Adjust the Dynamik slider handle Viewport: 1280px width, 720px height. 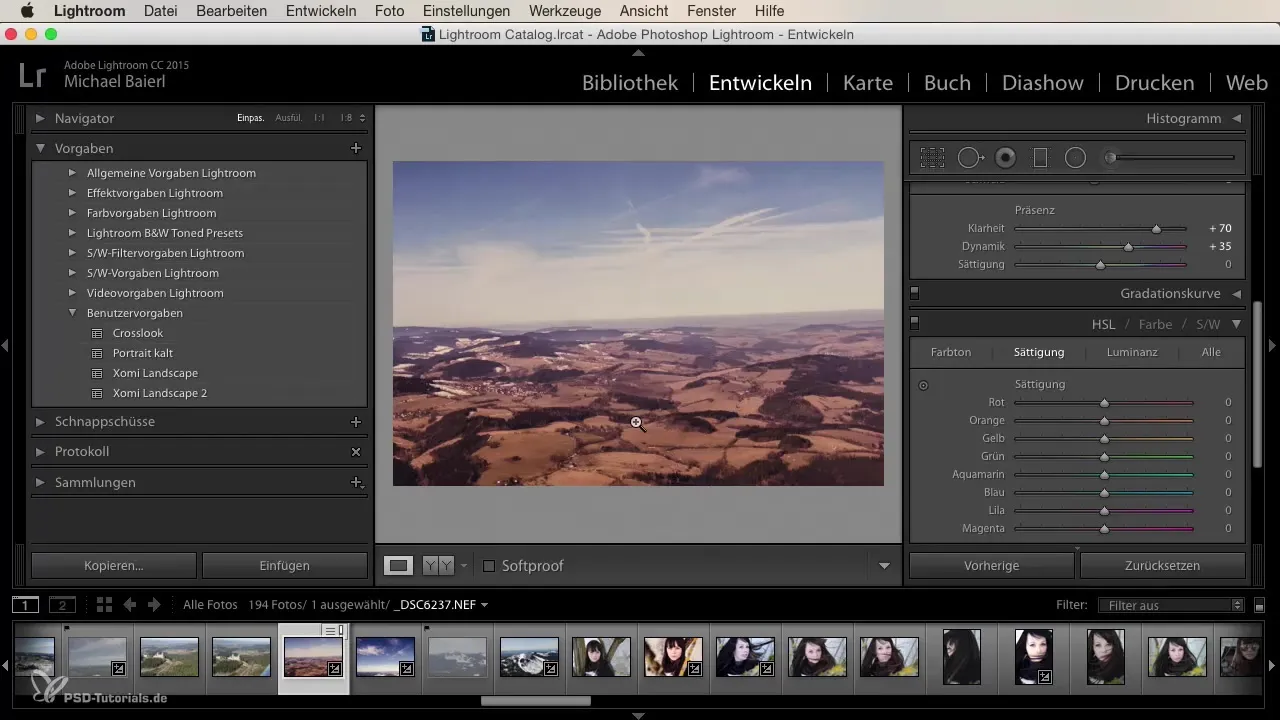(1129, 247)
